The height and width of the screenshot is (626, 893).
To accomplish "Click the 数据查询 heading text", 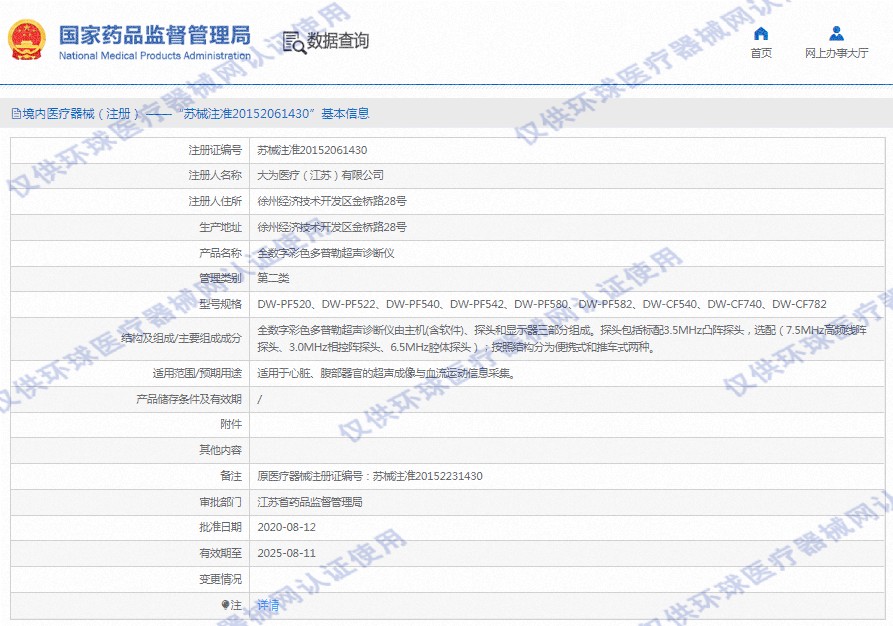I will (x=338, y=40).
